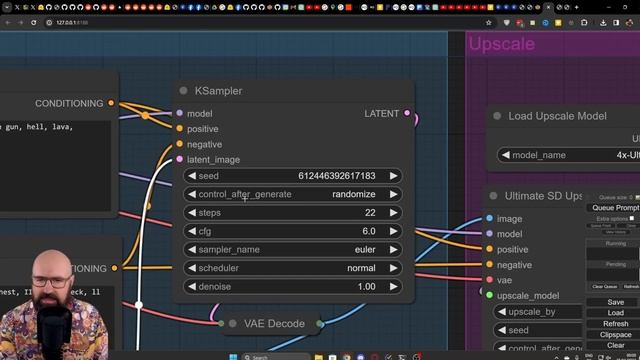This screenshot has height=360, width=640.
Task: Reload the page in the browser
Action: [33, 23]
